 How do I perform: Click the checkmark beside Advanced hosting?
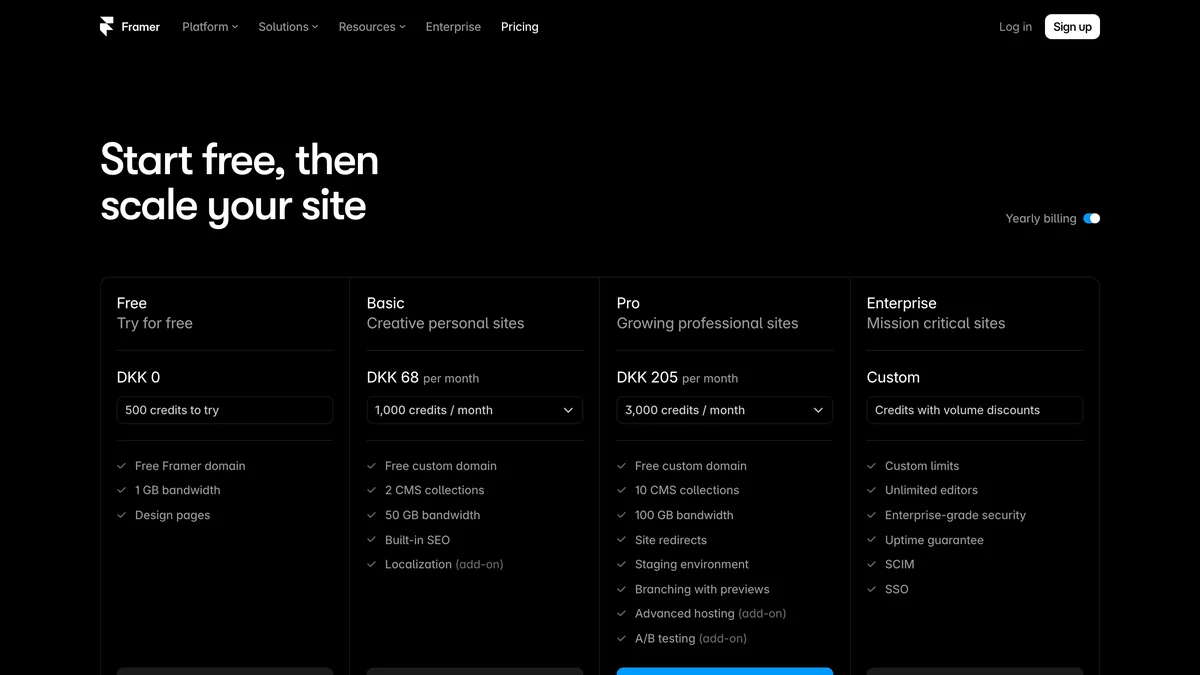tap(622, 613)
